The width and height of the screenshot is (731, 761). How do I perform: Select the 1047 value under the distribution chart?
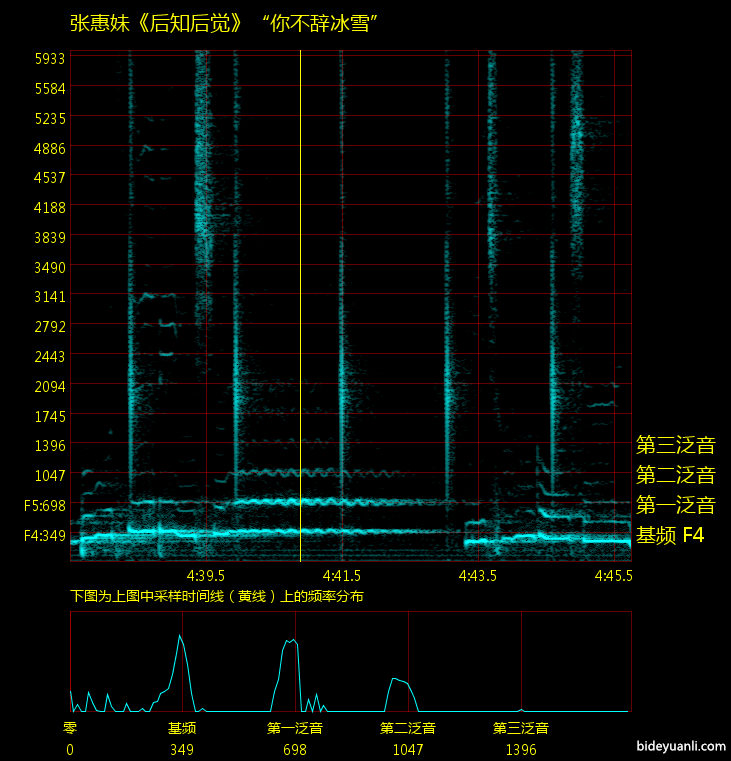407,750
